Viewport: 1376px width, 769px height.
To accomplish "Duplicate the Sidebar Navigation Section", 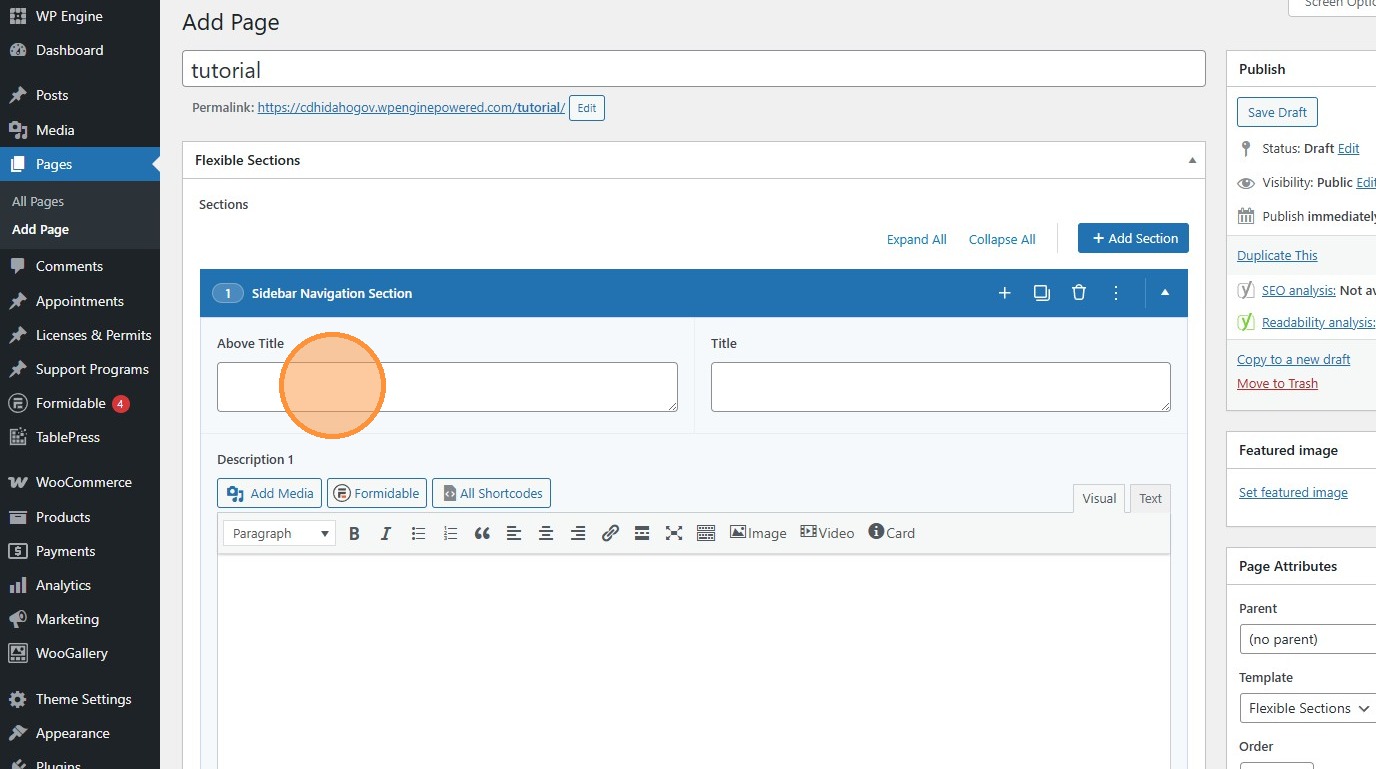I will coord(1042,293).
